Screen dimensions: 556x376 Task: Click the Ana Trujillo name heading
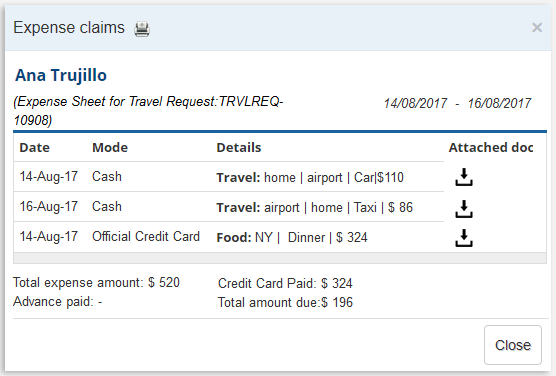(x=61, y=75)
